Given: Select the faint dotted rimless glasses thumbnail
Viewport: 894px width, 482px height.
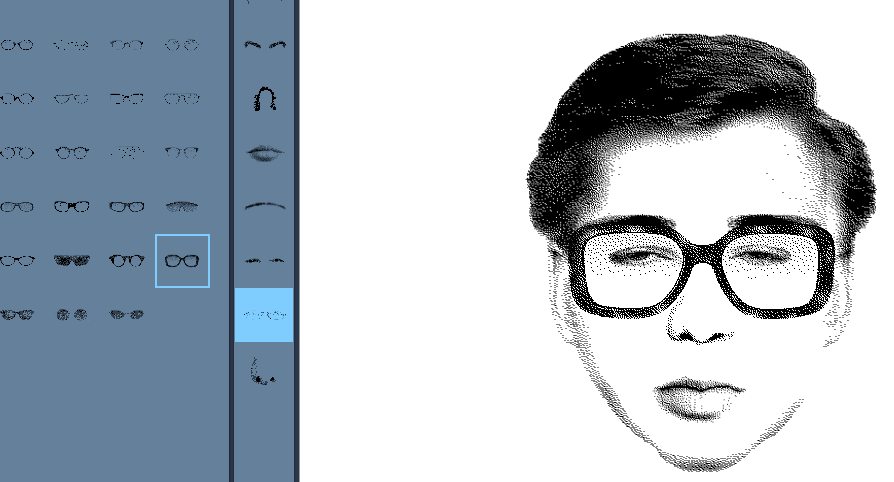Looking at the screenshot, I should pos(126,153).
